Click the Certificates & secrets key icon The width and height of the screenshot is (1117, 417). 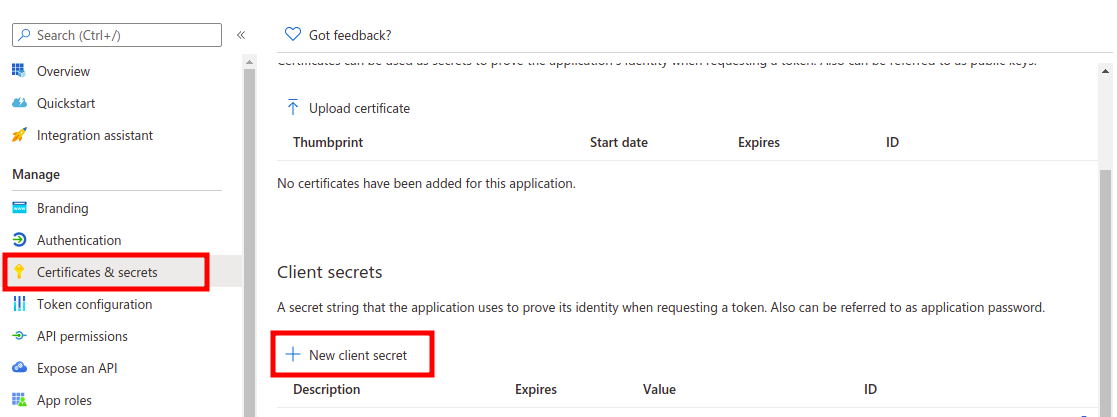(x=18, y=272)
